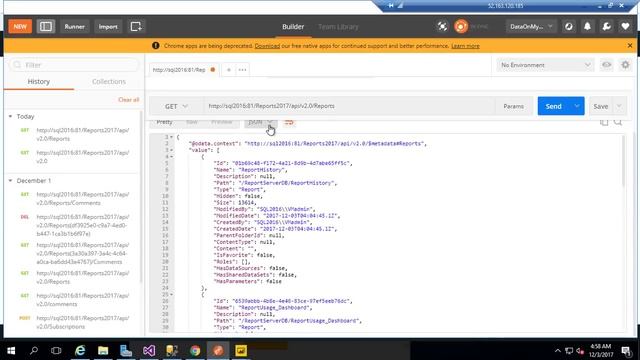The image size is (640, 360).
Task: Open the wrench settings menu
Action: click(x=607, y=27)
